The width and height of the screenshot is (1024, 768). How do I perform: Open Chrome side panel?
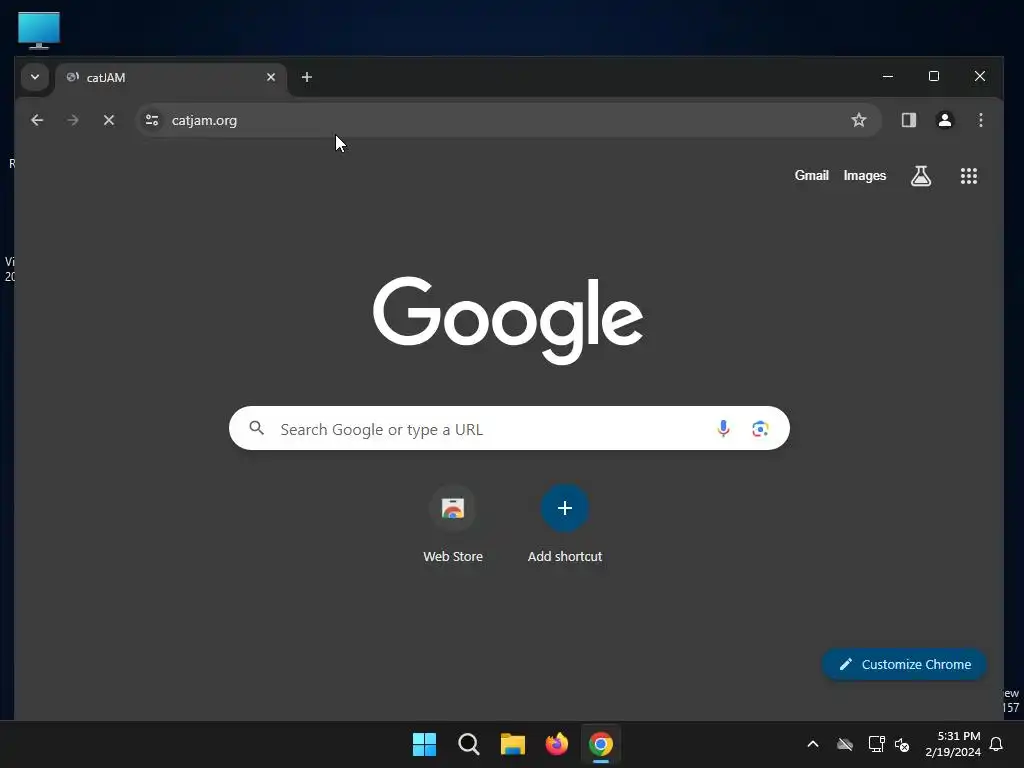[x=909, y=120]
